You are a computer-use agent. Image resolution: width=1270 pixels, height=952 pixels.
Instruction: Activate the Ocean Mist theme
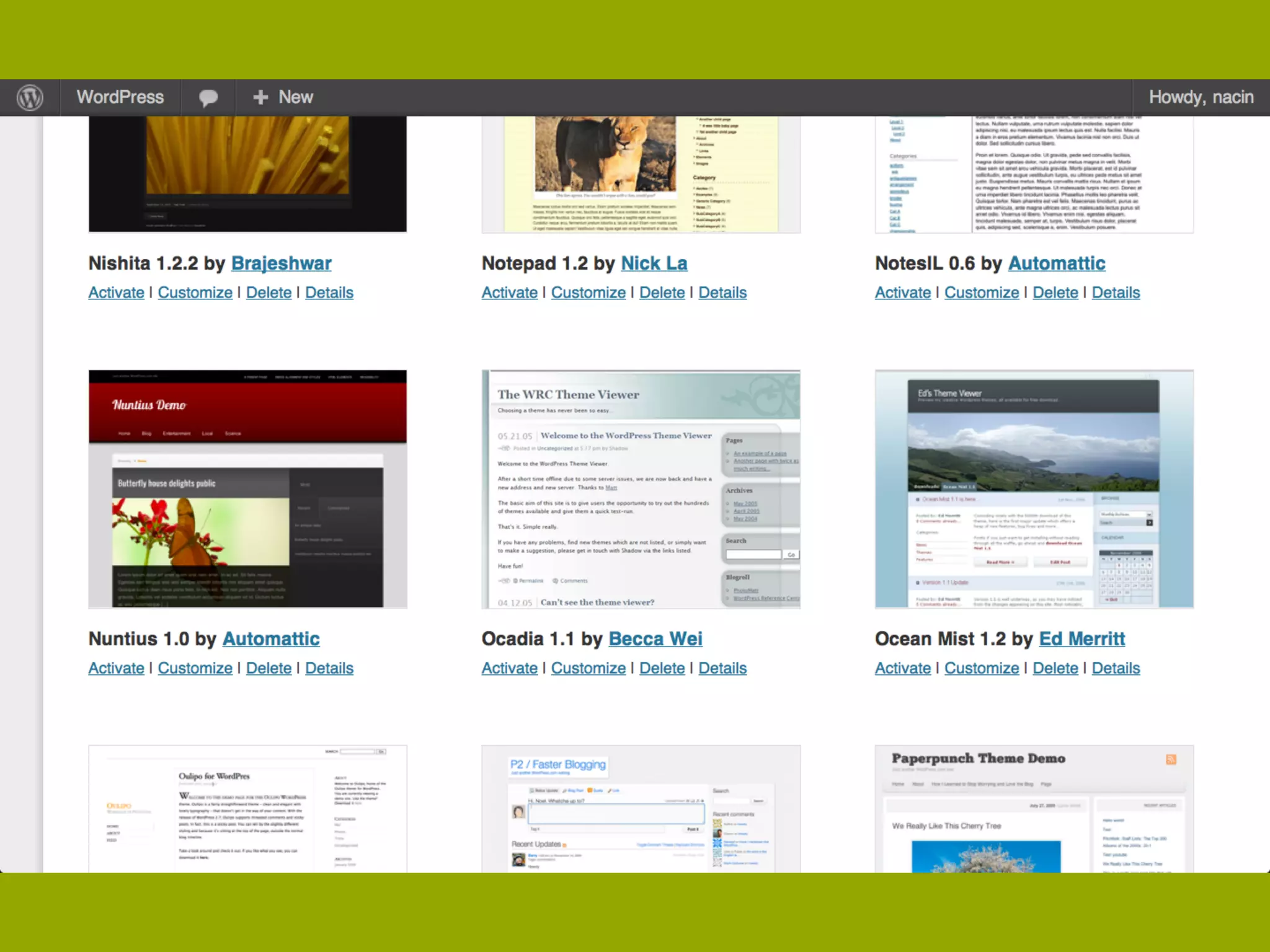[x=902, y=668]
